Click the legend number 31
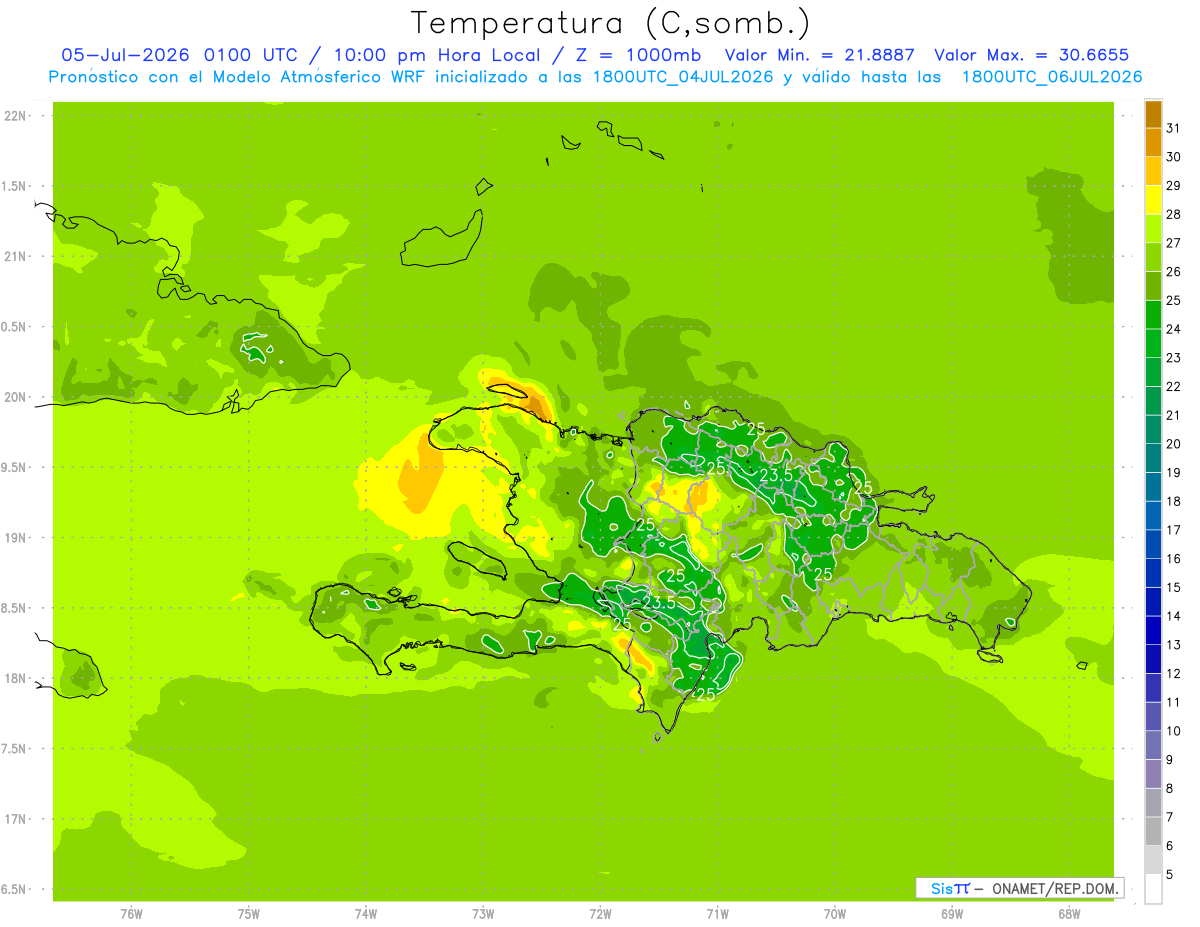The height and width of the screenshot is (927, 1200). coord(1173,128)
